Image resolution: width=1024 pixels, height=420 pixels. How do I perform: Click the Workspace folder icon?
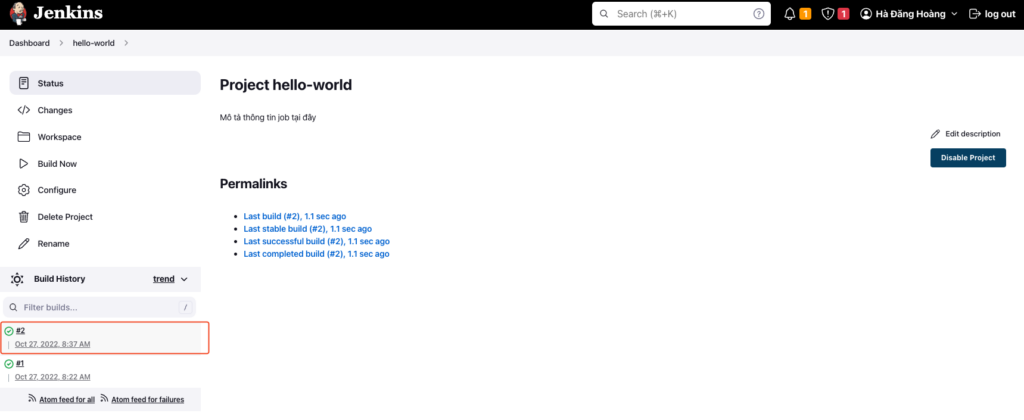pyautogui.click(x=24, y=137)
